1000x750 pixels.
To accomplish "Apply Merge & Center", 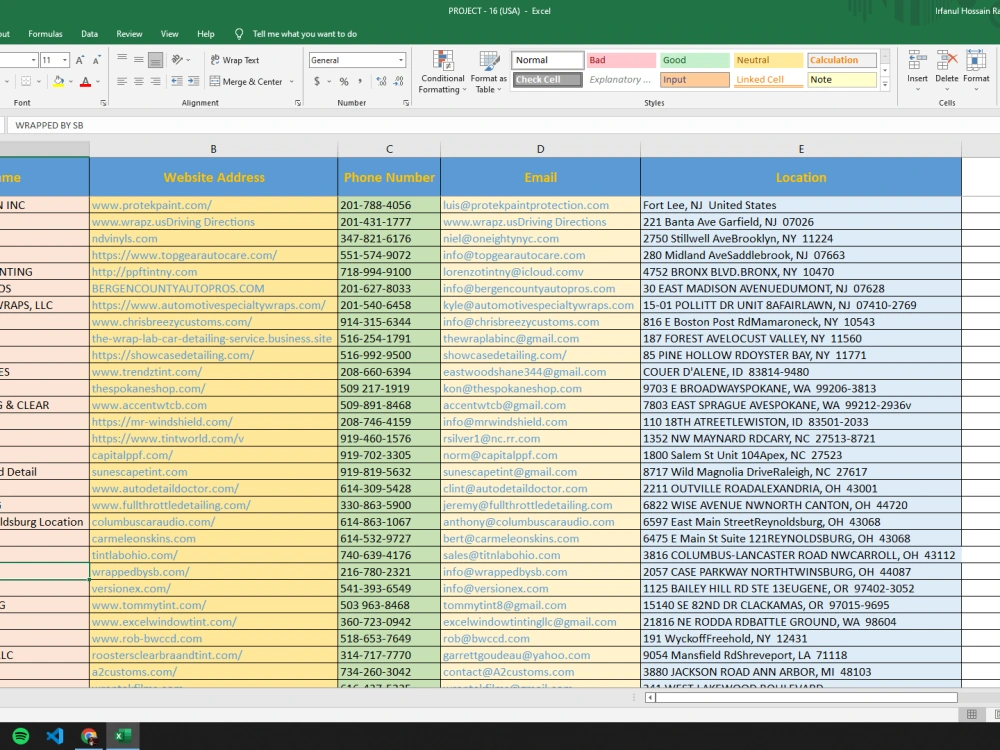I will tap(251, 82).
